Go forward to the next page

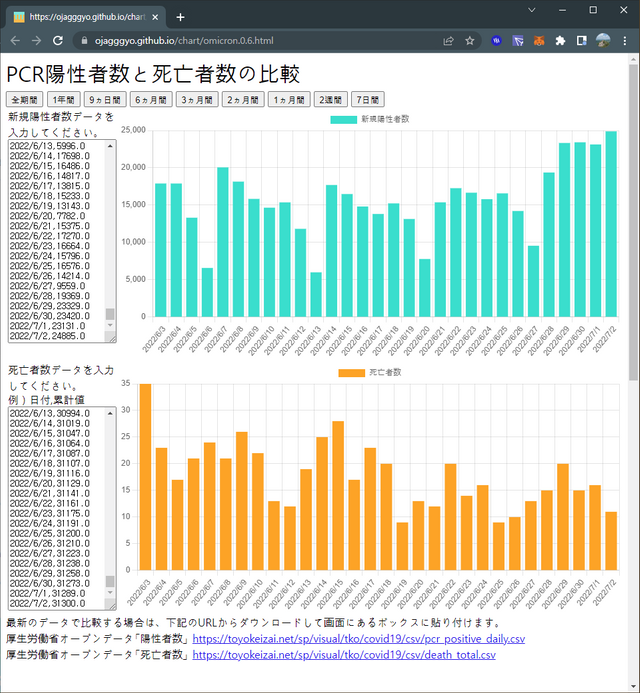click(36, 41)
